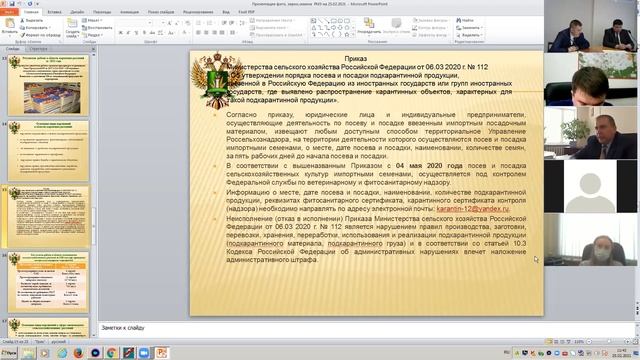This screenshot has width=640, height=360.
Task: Click the slide's title text Приказ
Action: click(x=356, y=59)
